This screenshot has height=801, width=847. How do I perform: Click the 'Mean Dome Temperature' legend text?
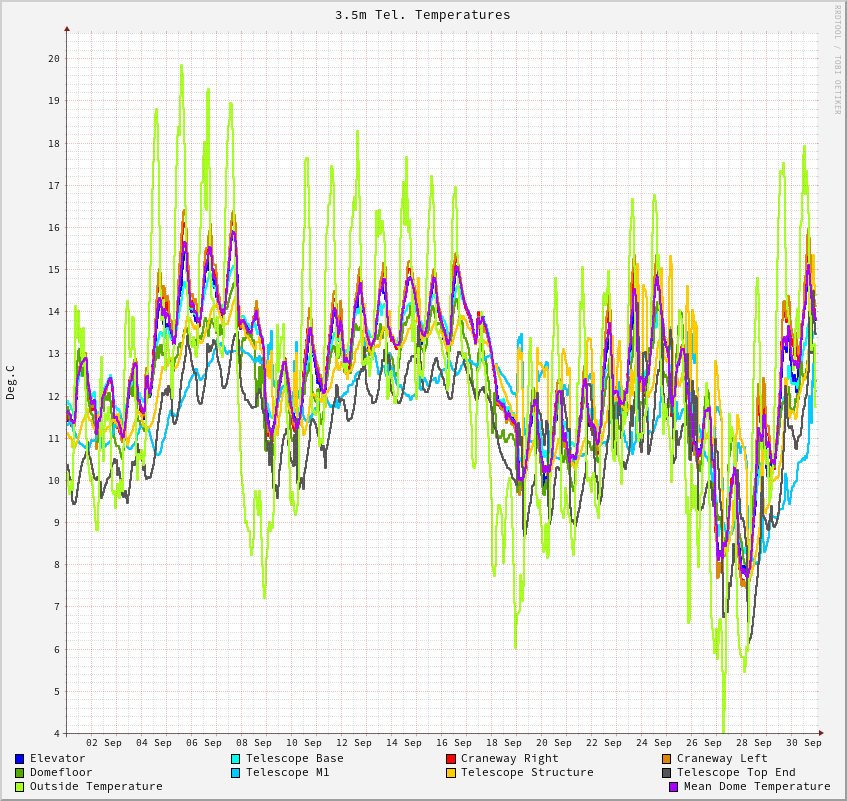tap(757, 787)
